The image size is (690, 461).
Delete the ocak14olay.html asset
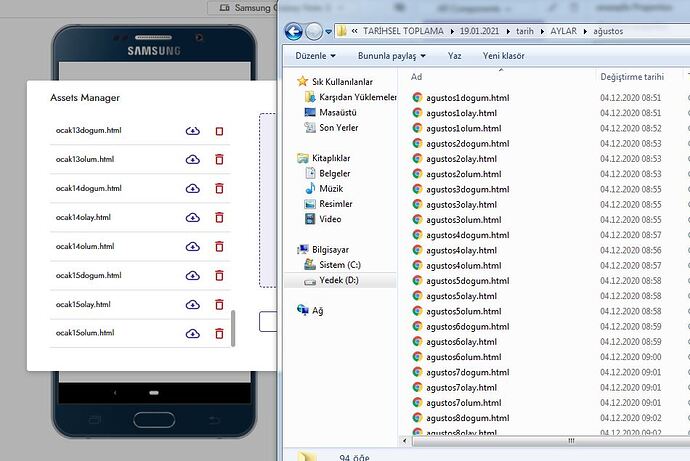(x=219, y=218)
